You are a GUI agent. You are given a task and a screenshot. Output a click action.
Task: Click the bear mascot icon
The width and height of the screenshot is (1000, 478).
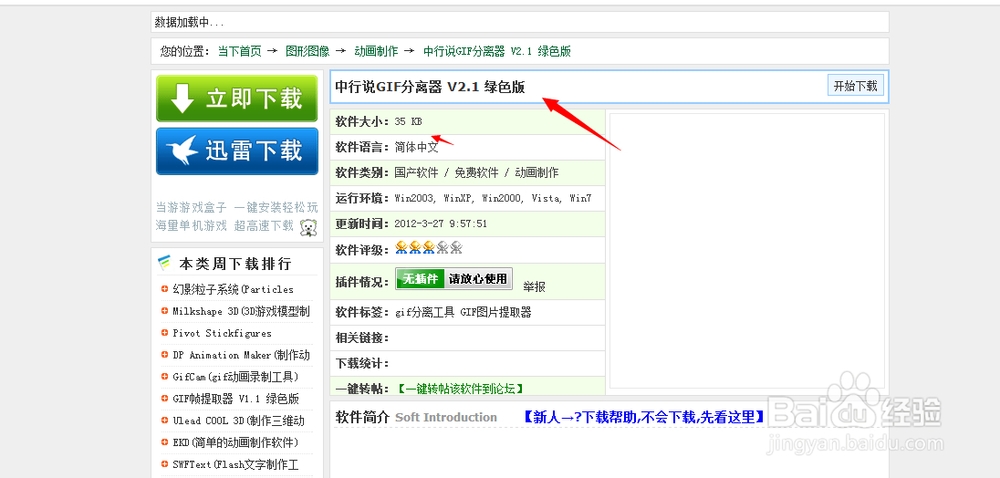coord(309,228)
